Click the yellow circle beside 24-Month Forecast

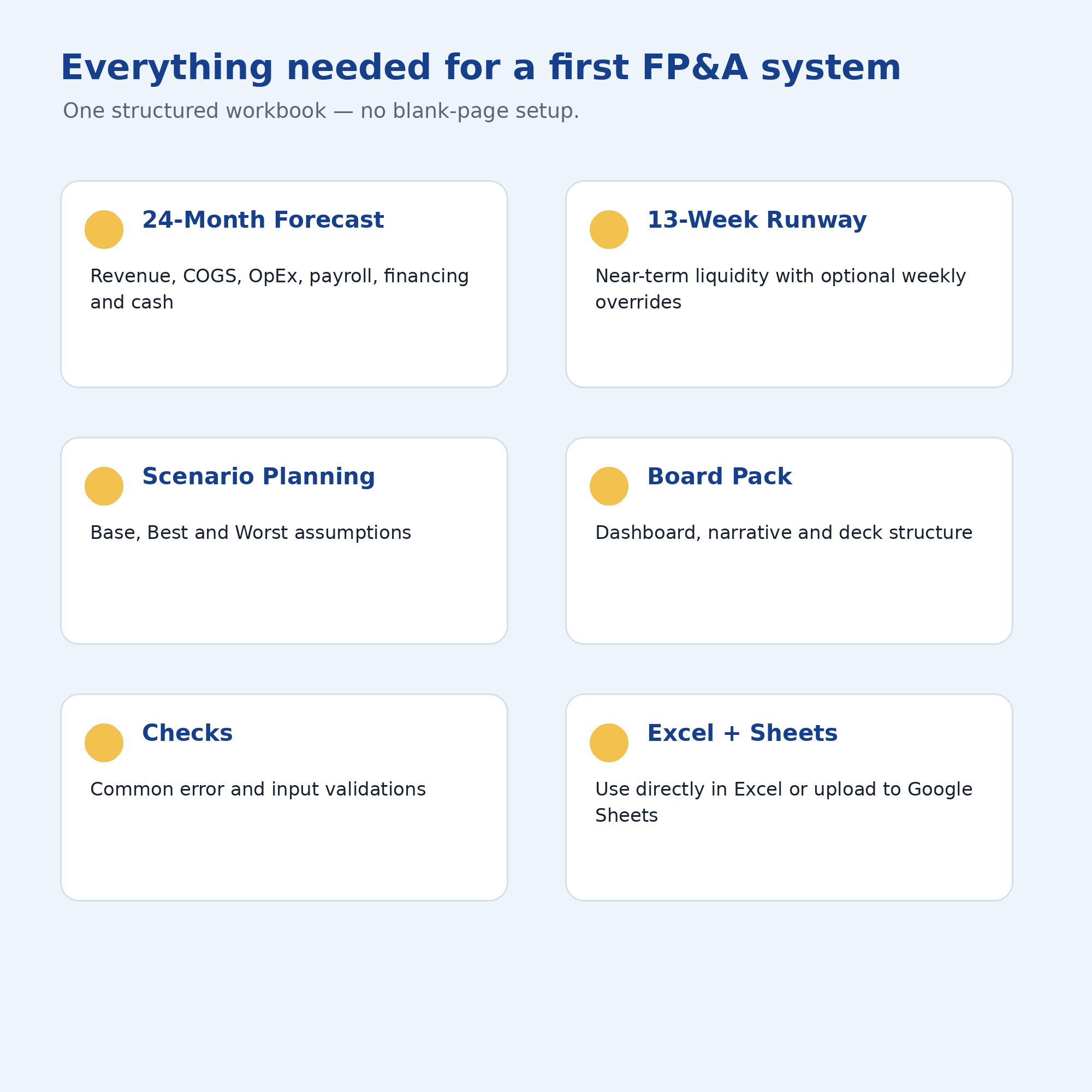coord(104,229)
